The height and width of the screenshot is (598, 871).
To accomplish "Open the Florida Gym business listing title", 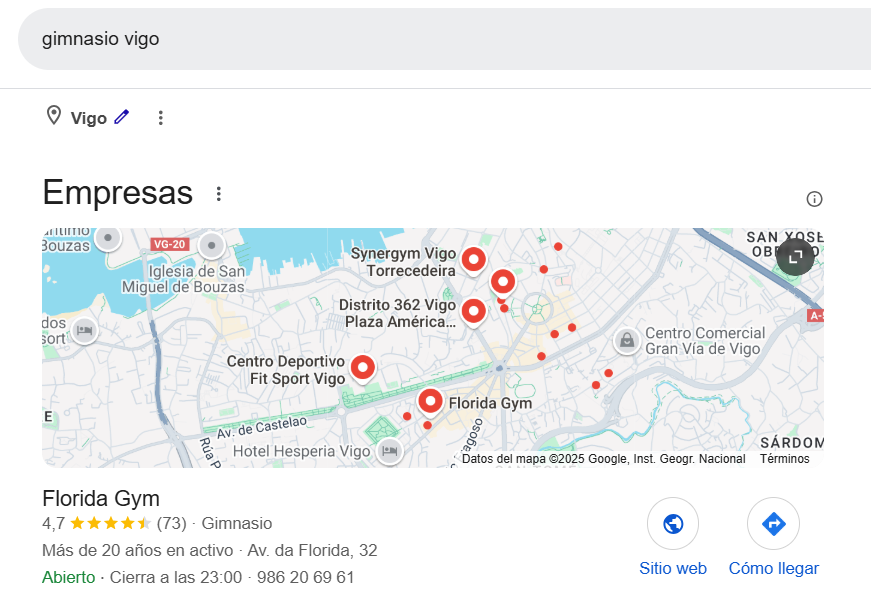I will [x=101, y=498].
